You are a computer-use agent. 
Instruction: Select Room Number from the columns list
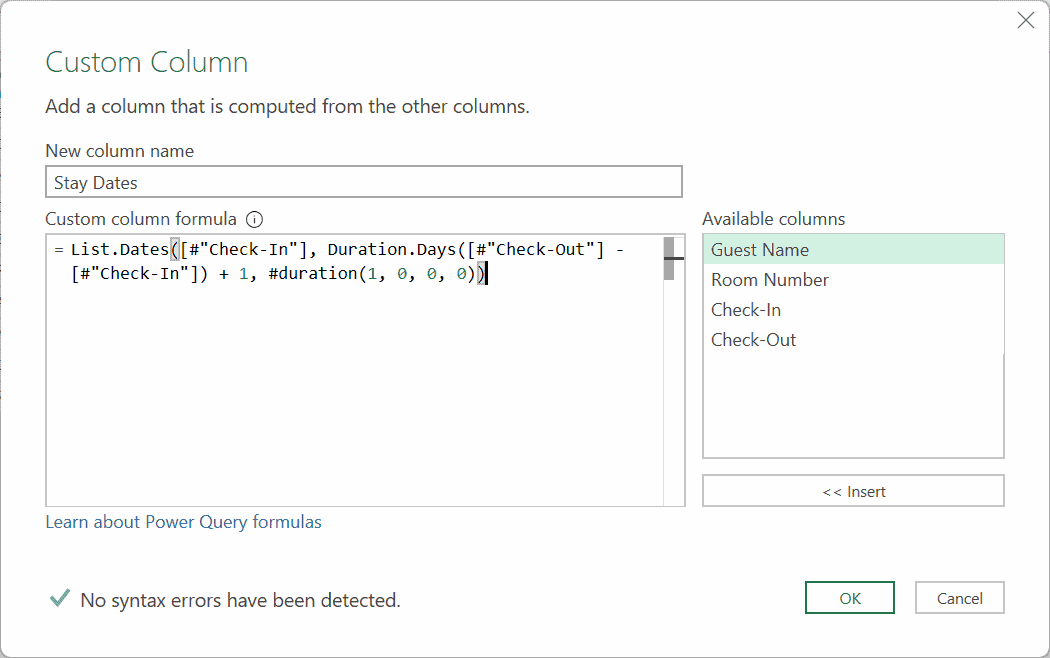pyautogui.click(x=769, y=279)
